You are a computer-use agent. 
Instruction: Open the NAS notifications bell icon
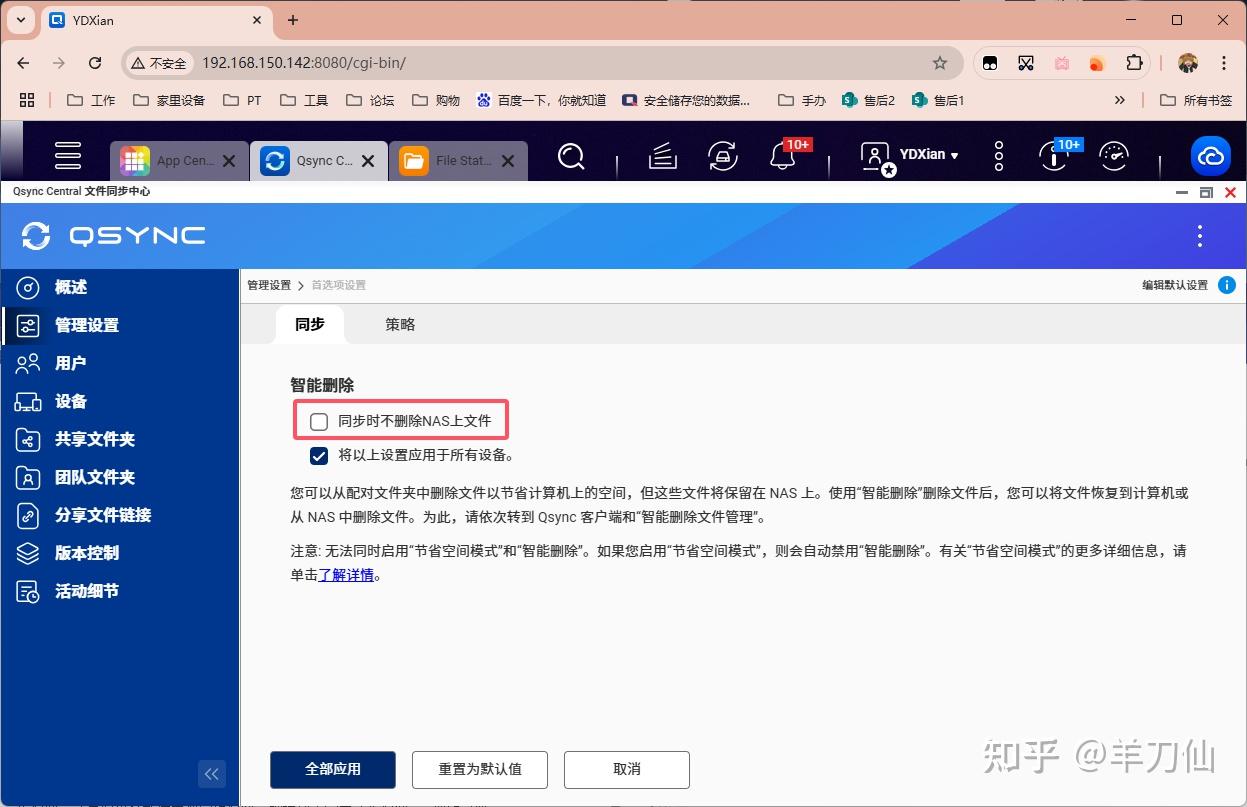[x=784, y=157]
